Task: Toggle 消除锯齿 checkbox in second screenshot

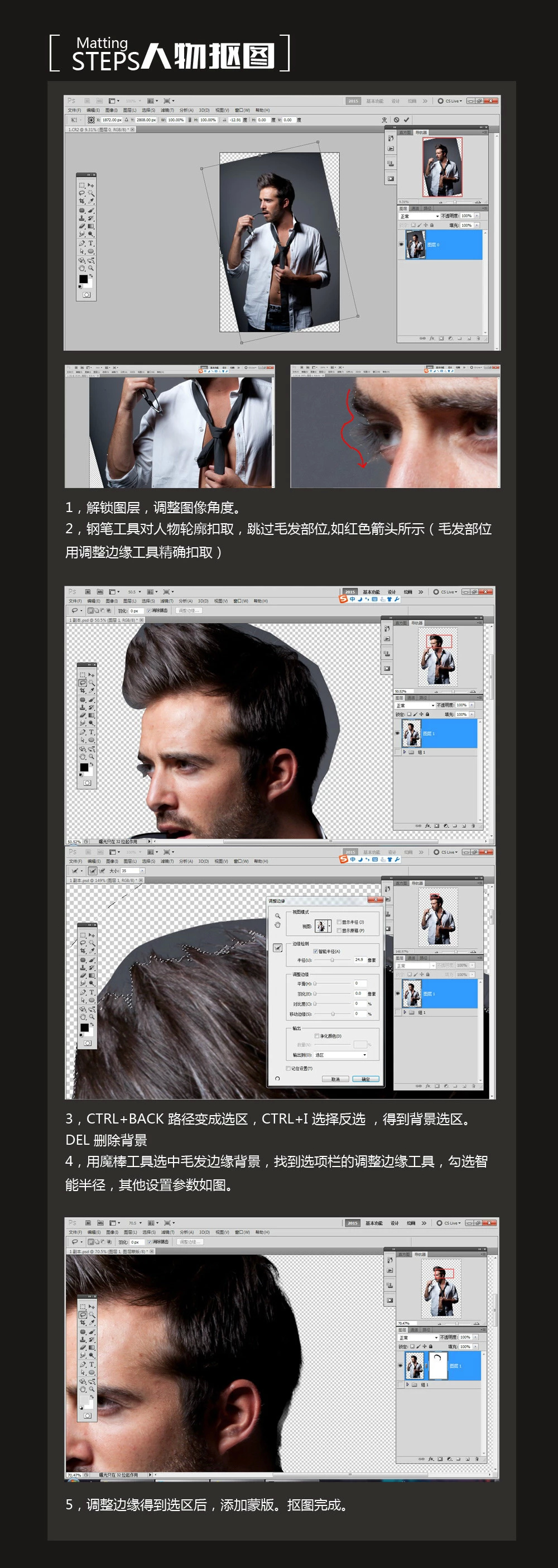Action: tap(148, 610)
